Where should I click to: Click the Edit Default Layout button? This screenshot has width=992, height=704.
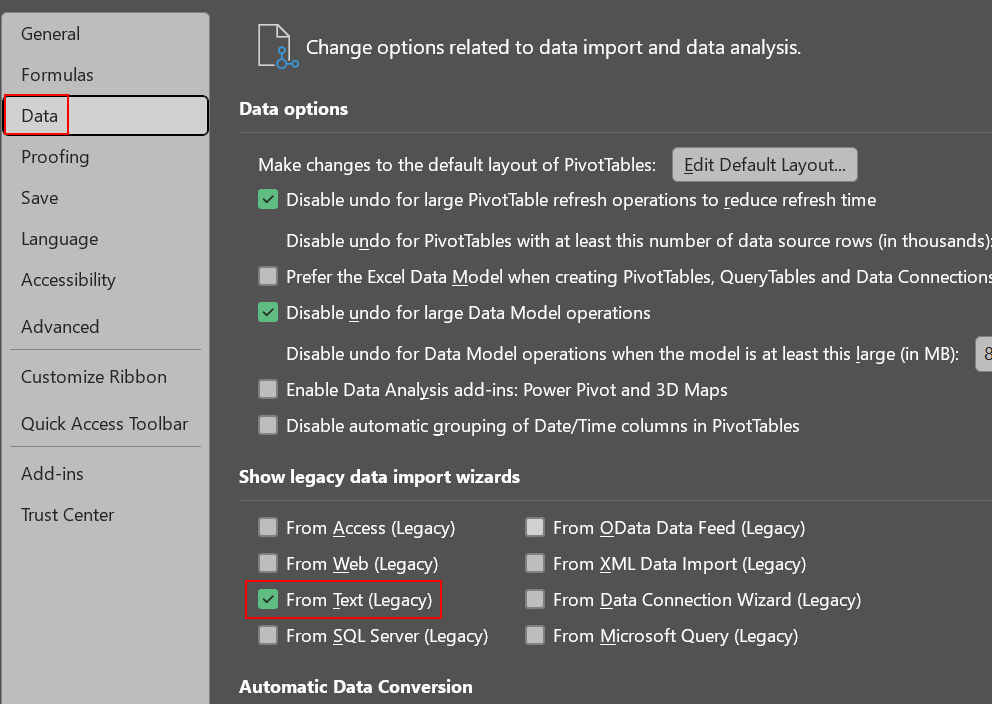(x=765, y=164)
